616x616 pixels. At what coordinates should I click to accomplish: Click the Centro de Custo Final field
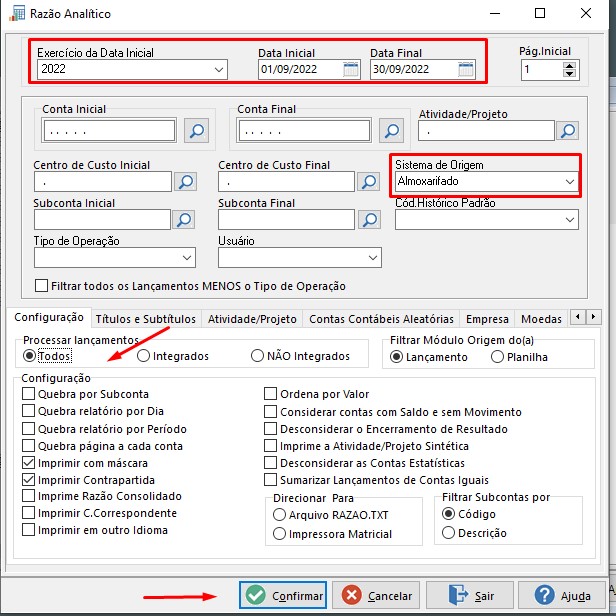(286, 182)
